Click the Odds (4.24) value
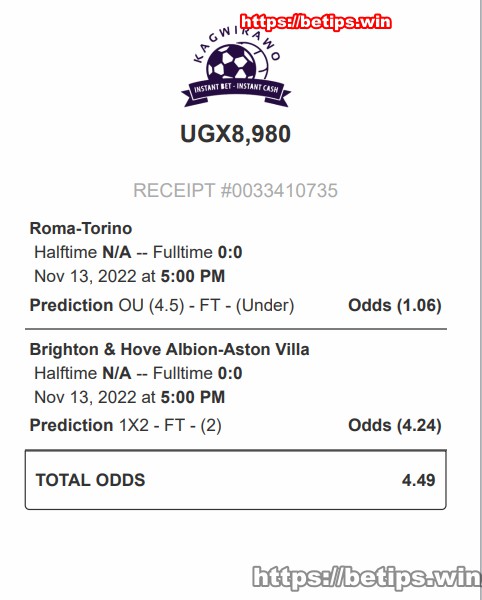 coord(395,426)
